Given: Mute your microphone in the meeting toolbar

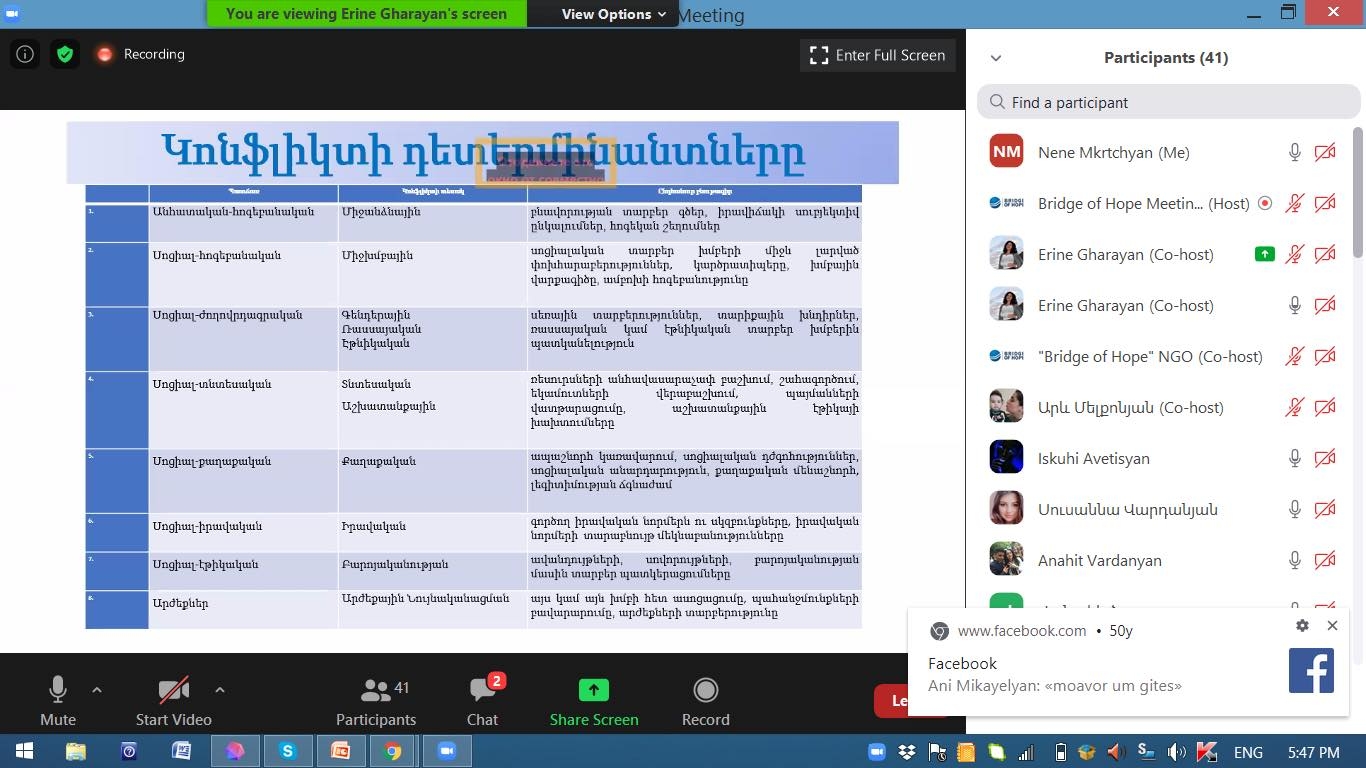Looking at the screenshot, I should (x=58, y=702).
